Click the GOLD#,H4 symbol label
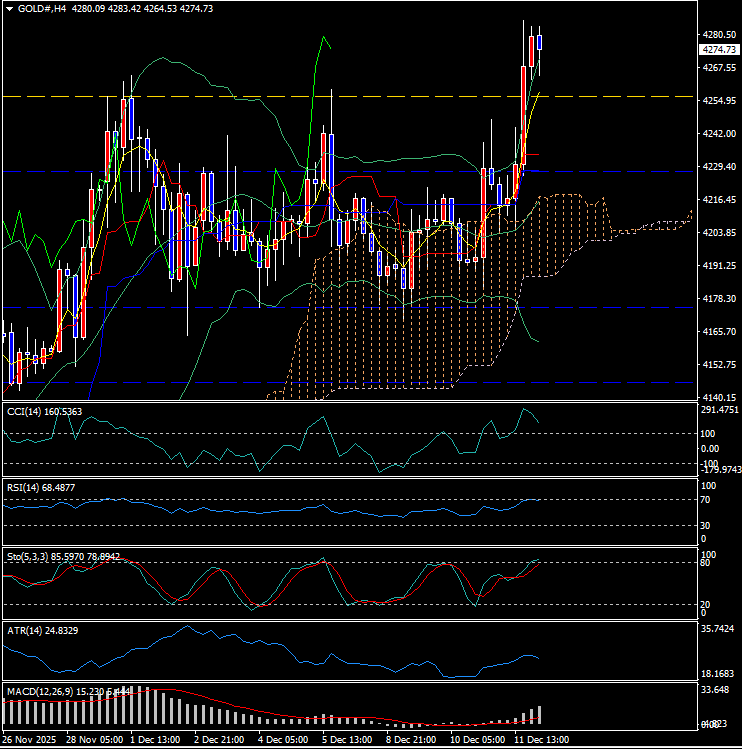This screenshot has height=749, width=742. point(39,8)
